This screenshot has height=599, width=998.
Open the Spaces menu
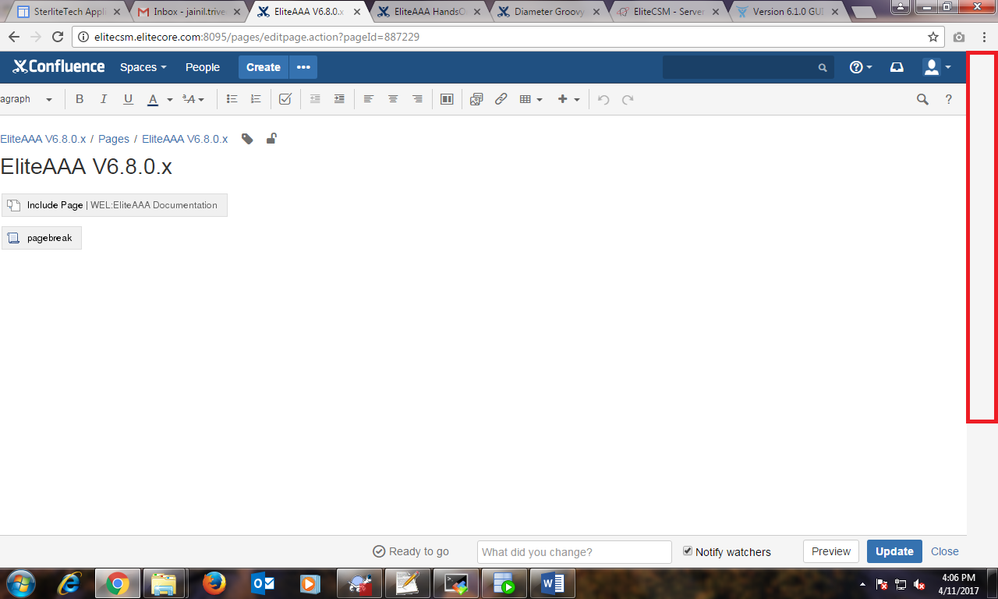point(143,67)
